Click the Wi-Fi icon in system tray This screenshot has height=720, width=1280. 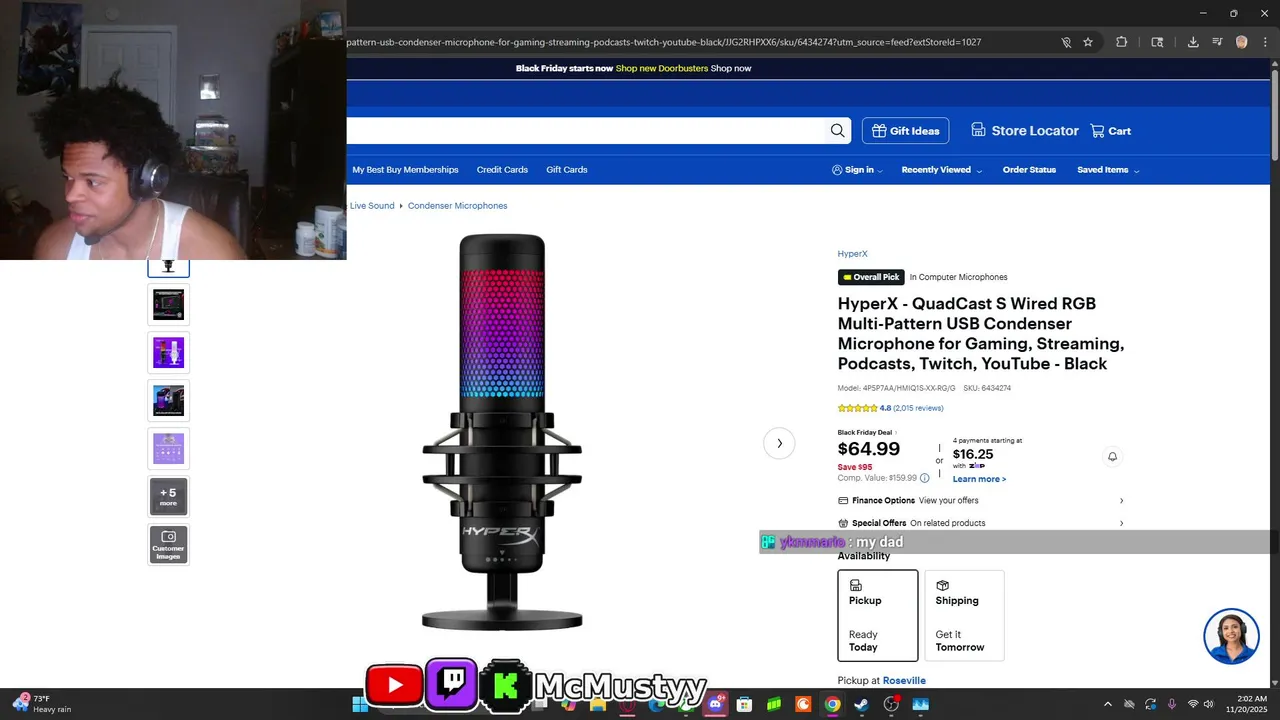[x=1192, y=704]
